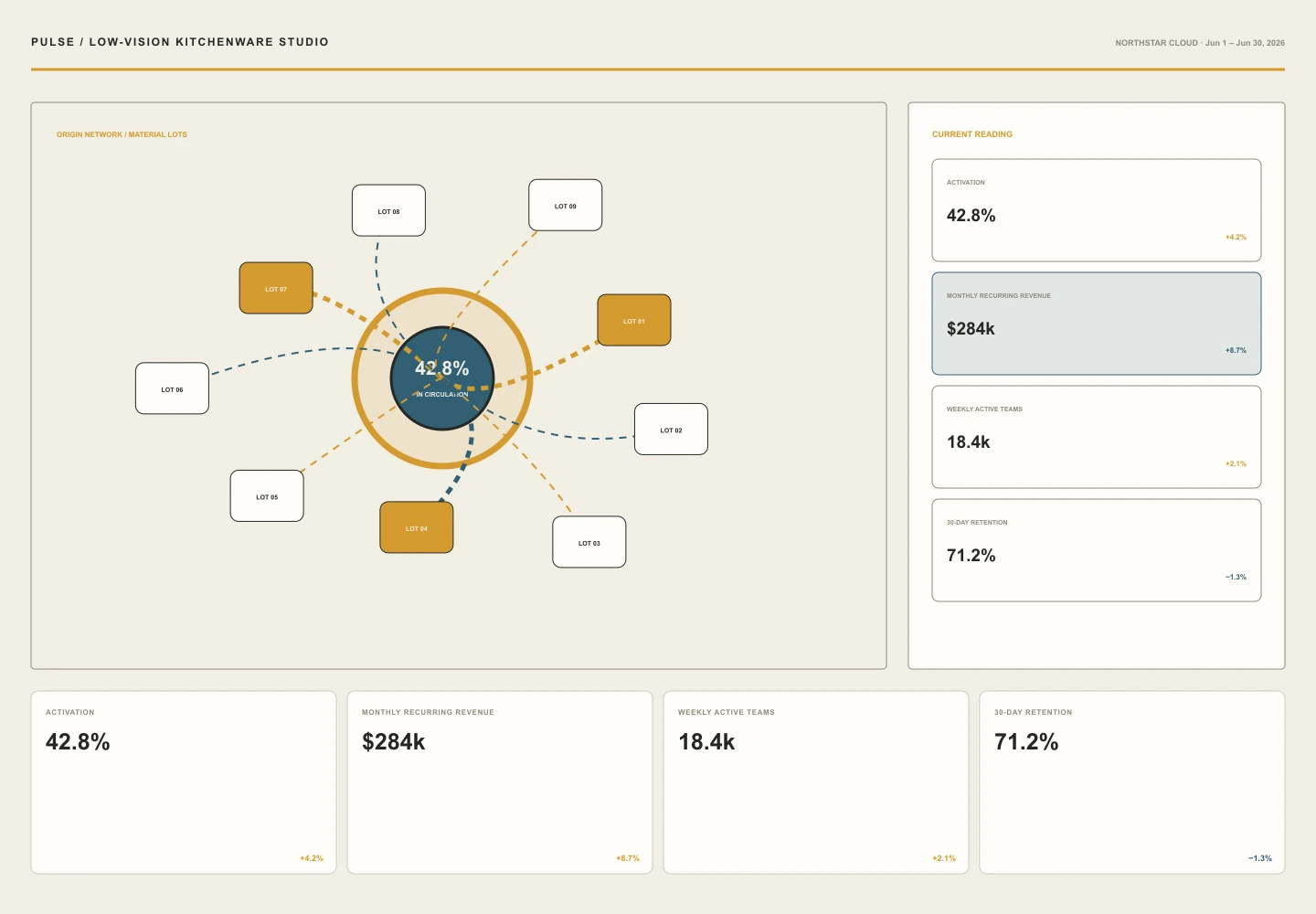Click the amber LOT 07 node
This screenshot has width=1316, height=914.
tap(276, 288)
